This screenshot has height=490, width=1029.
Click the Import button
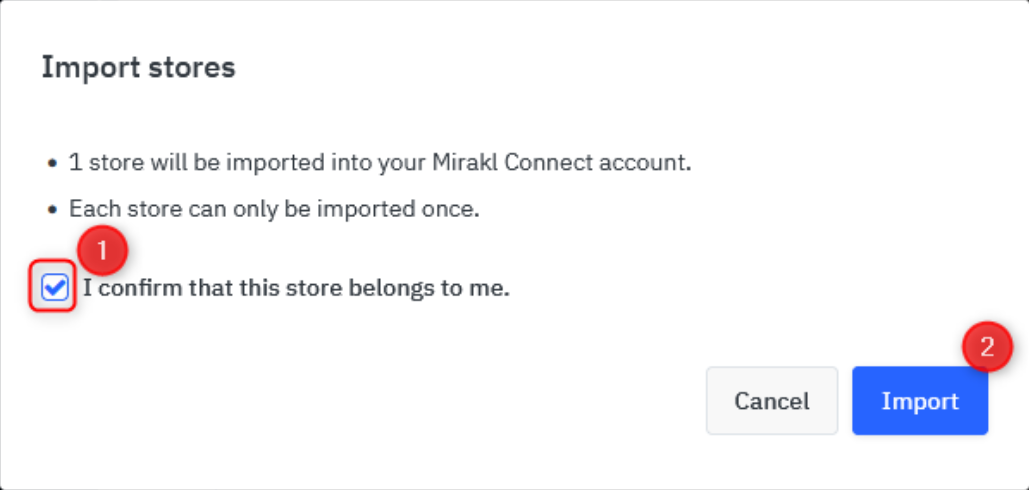click(x=920, y=401)
